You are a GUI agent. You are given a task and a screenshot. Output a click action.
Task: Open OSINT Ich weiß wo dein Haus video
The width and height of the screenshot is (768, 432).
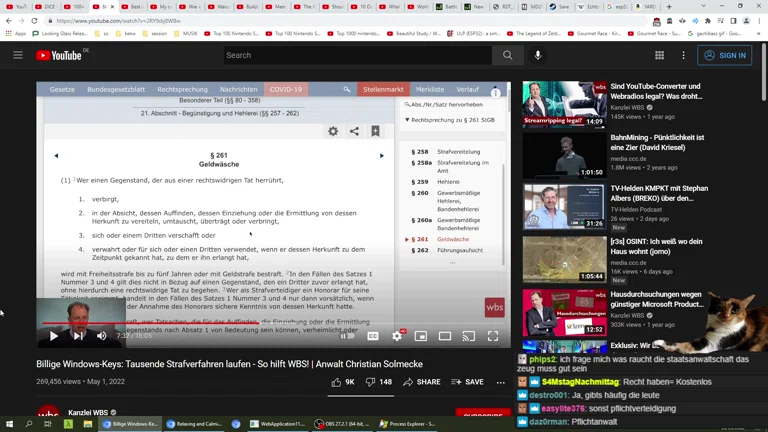[656, 246]
